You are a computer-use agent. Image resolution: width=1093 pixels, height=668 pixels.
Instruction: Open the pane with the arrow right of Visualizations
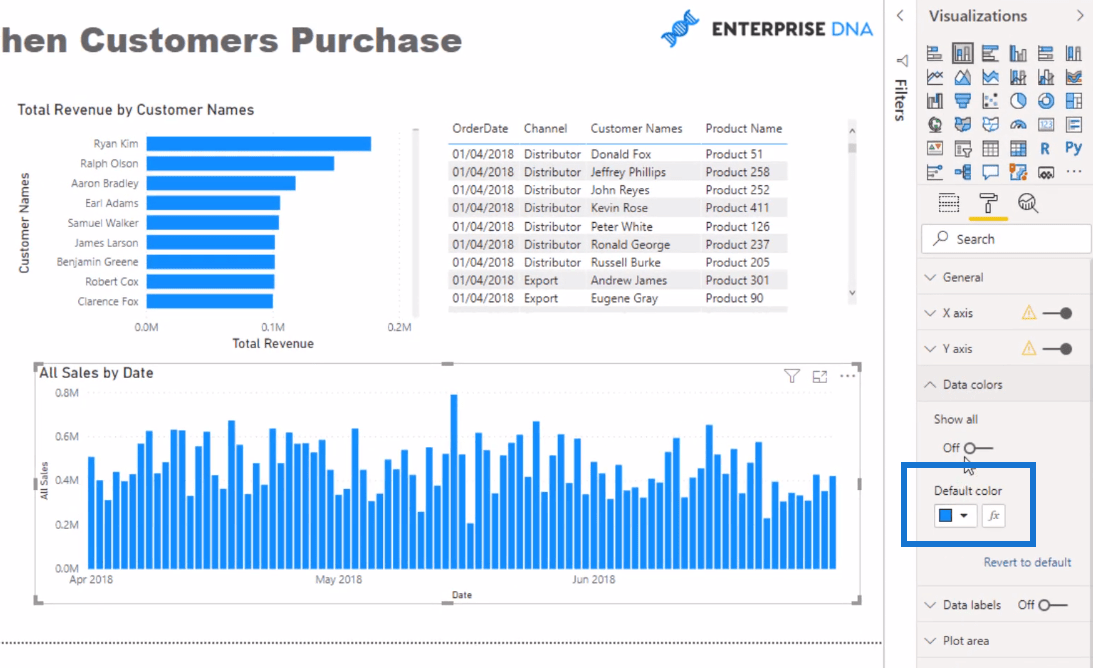pos(1080,15)
